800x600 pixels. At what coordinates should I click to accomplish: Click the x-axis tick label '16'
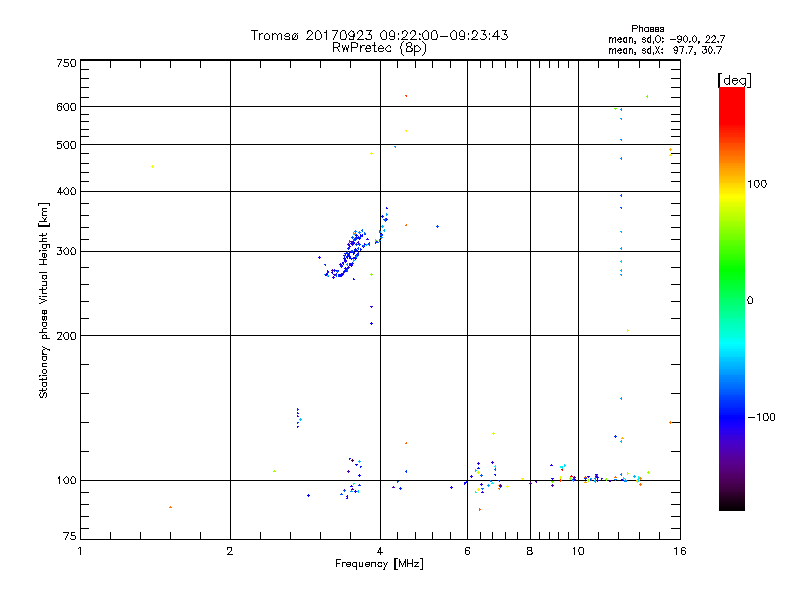(x=680, y=551)
